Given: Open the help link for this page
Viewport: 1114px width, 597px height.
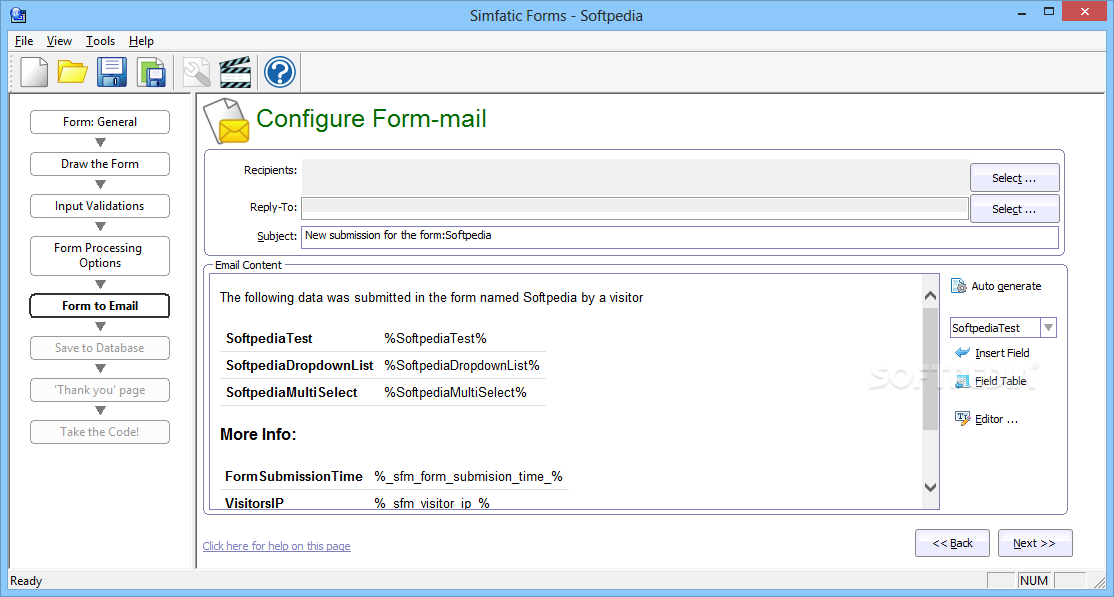Looking at the screenshot, I should coord(276,546).
